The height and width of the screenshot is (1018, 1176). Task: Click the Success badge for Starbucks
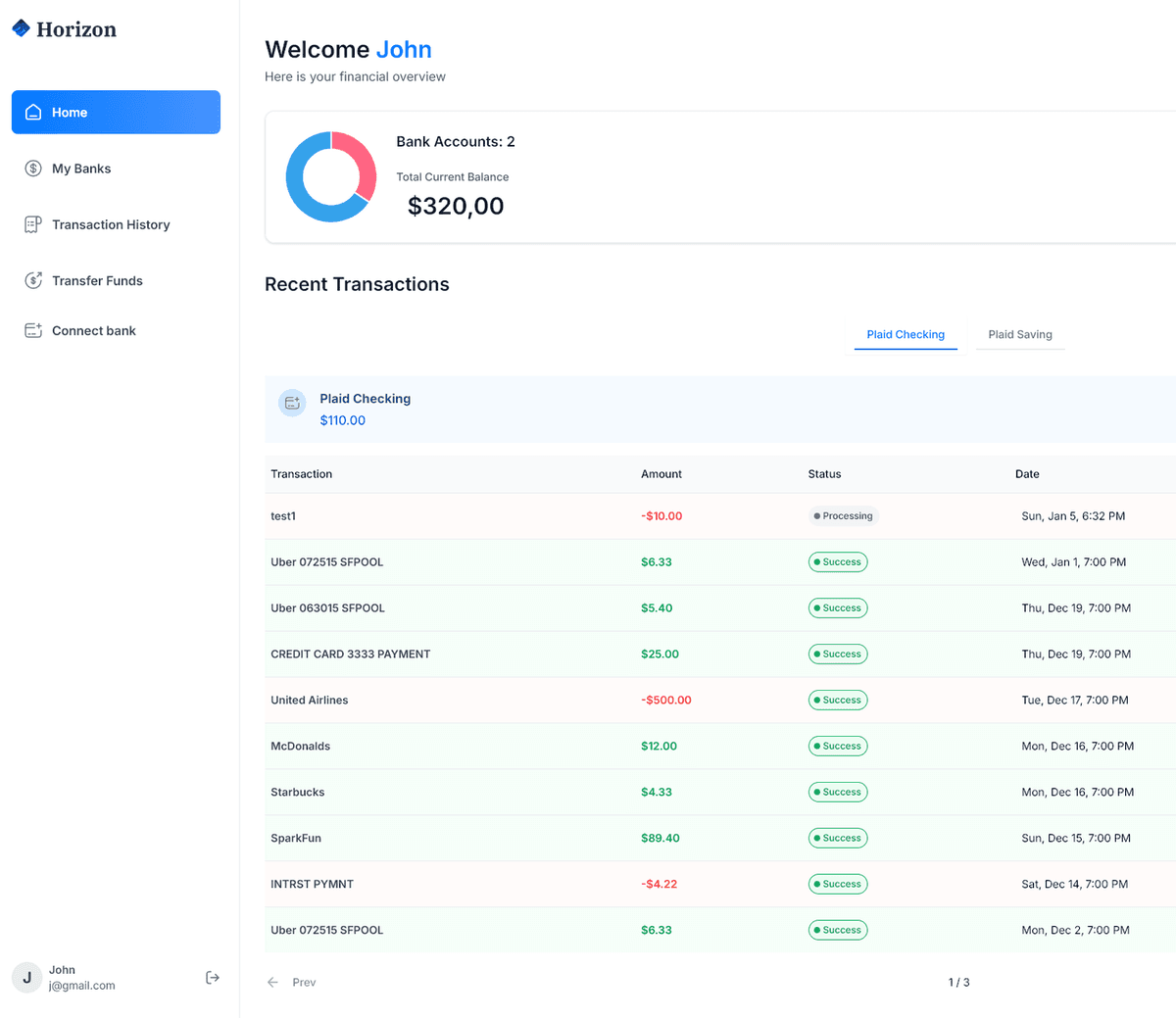pyautogui.click(x=838, y=792)
